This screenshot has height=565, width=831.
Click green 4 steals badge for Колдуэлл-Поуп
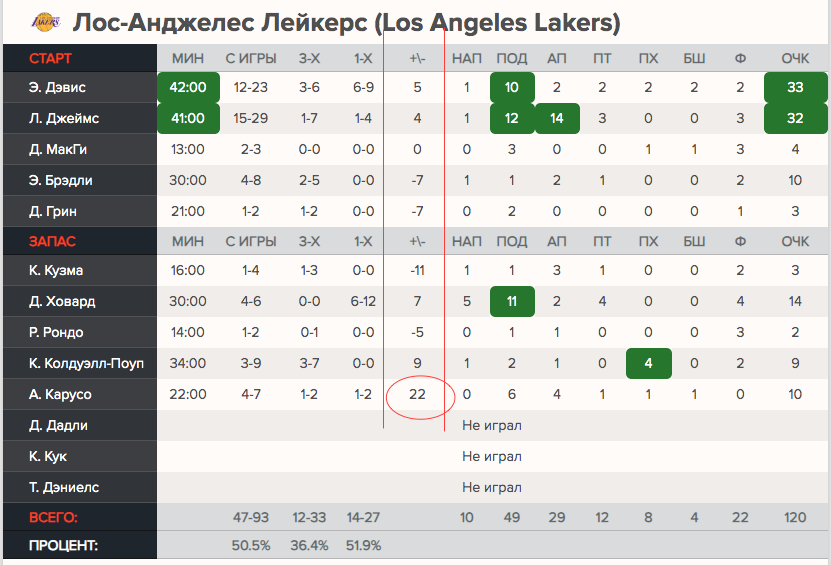coord(648,364)
